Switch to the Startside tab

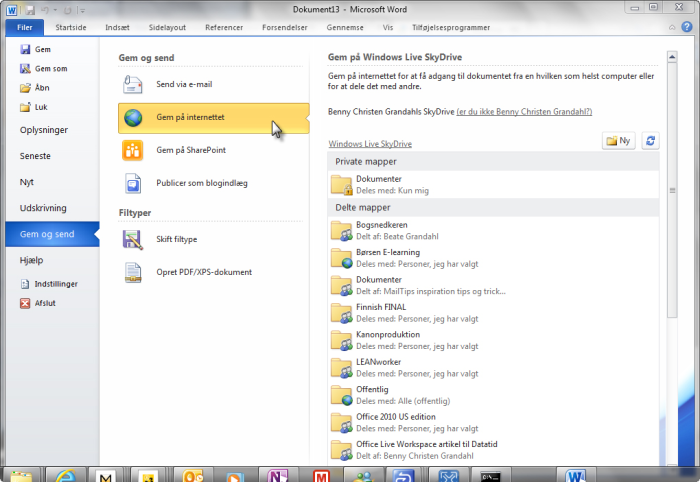(x=71, y=27)
